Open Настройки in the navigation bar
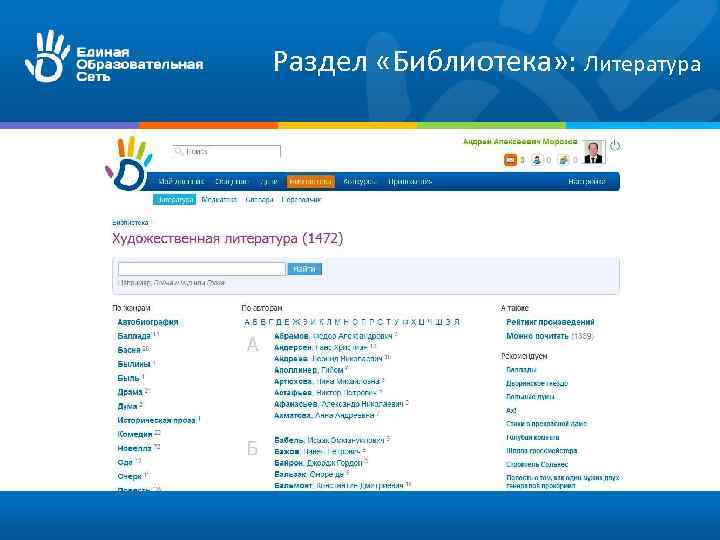This screenshot has height=540, width=720. coord(587,181)
